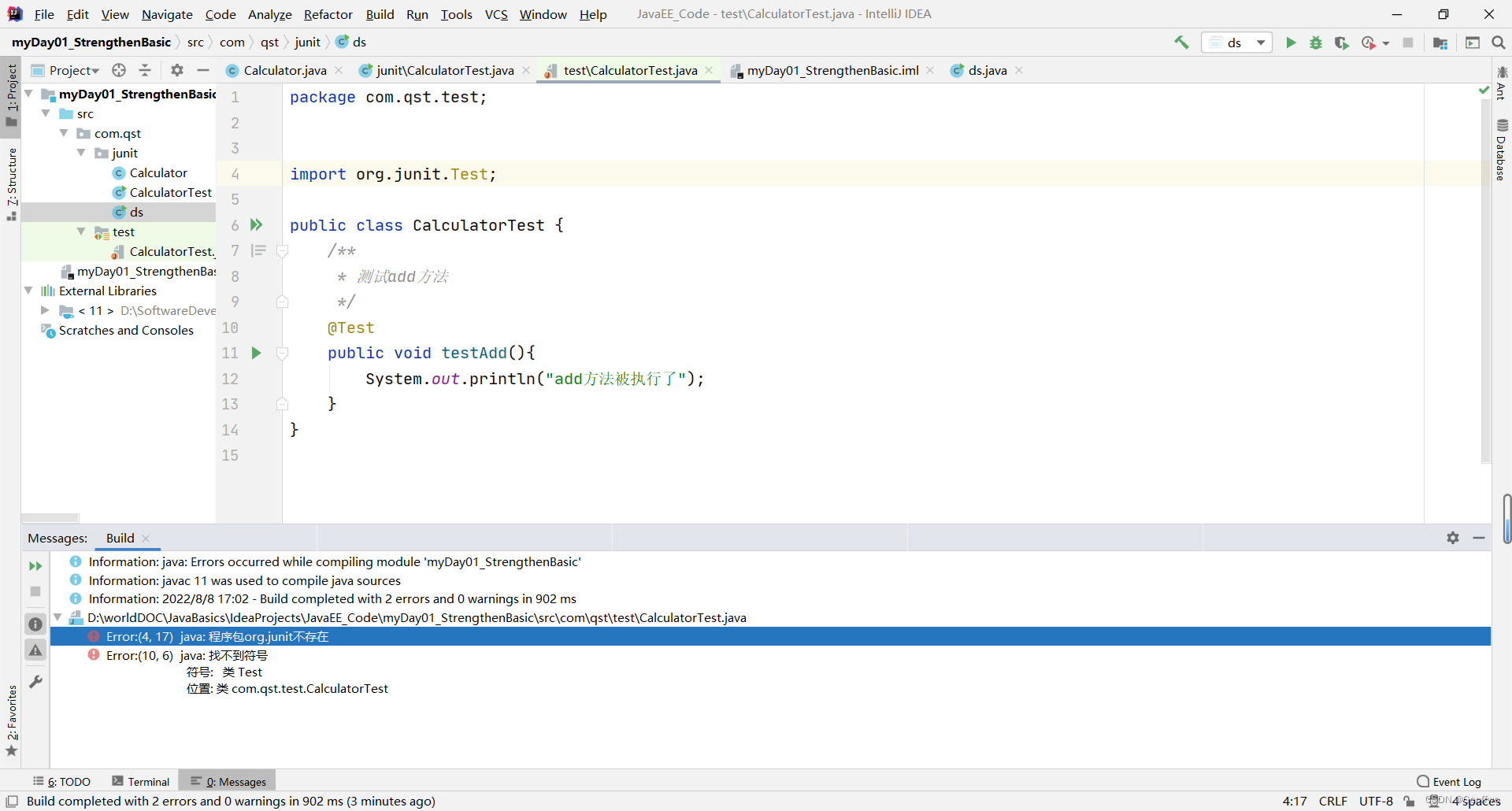Screen dimensions: 1512x811
Task: Click run test gutter icon on line 11
Action: coord(256,353)
